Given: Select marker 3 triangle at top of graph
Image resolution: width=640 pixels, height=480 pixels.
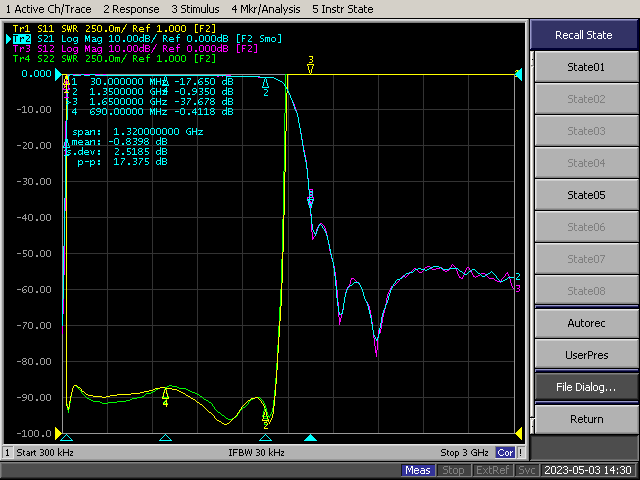Looking at the screenshot, I should (x=311, y=68).
